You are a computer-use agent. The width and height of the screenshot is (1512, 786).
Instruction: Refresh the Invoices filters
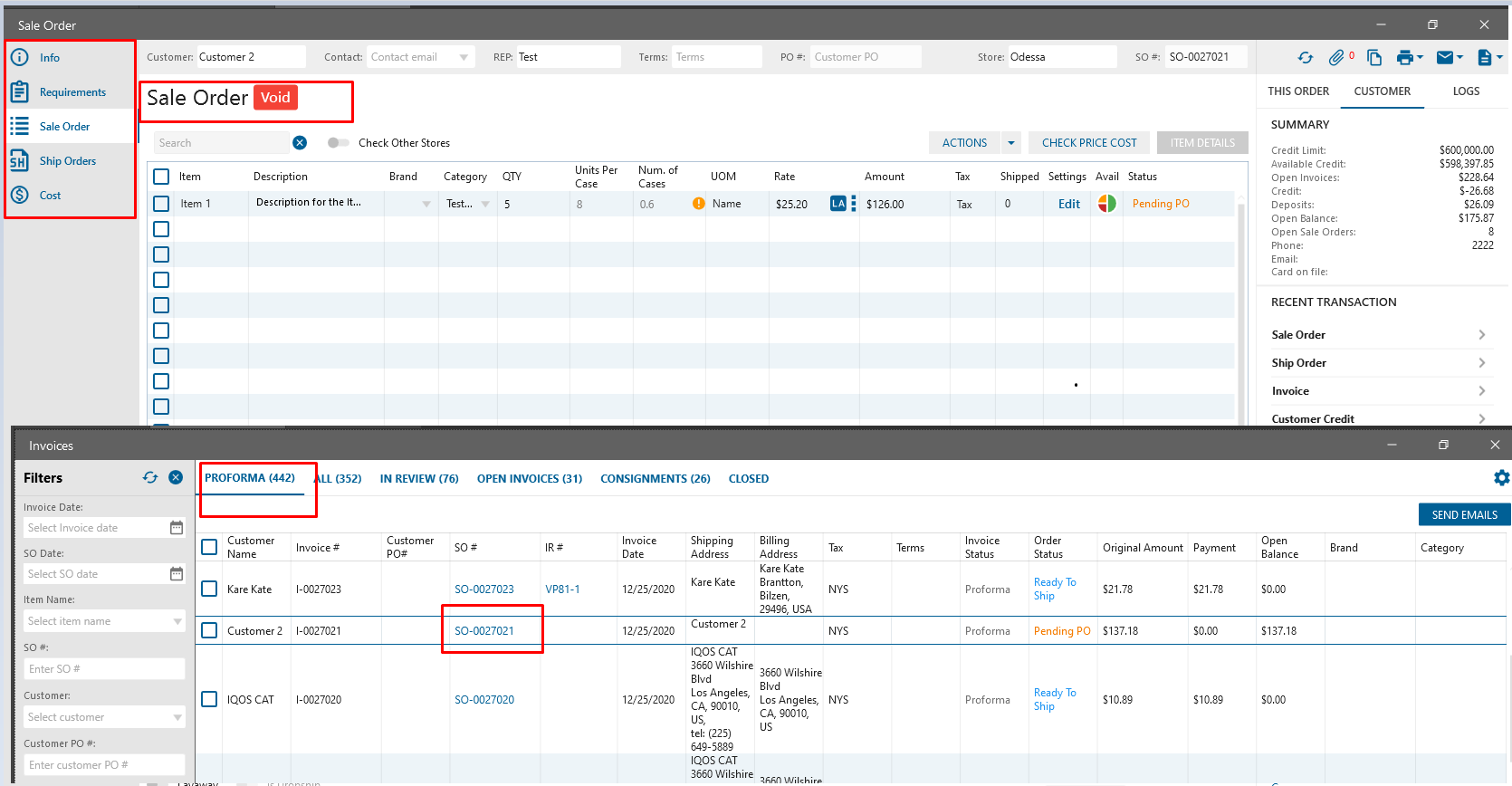(x=150, y=477)
